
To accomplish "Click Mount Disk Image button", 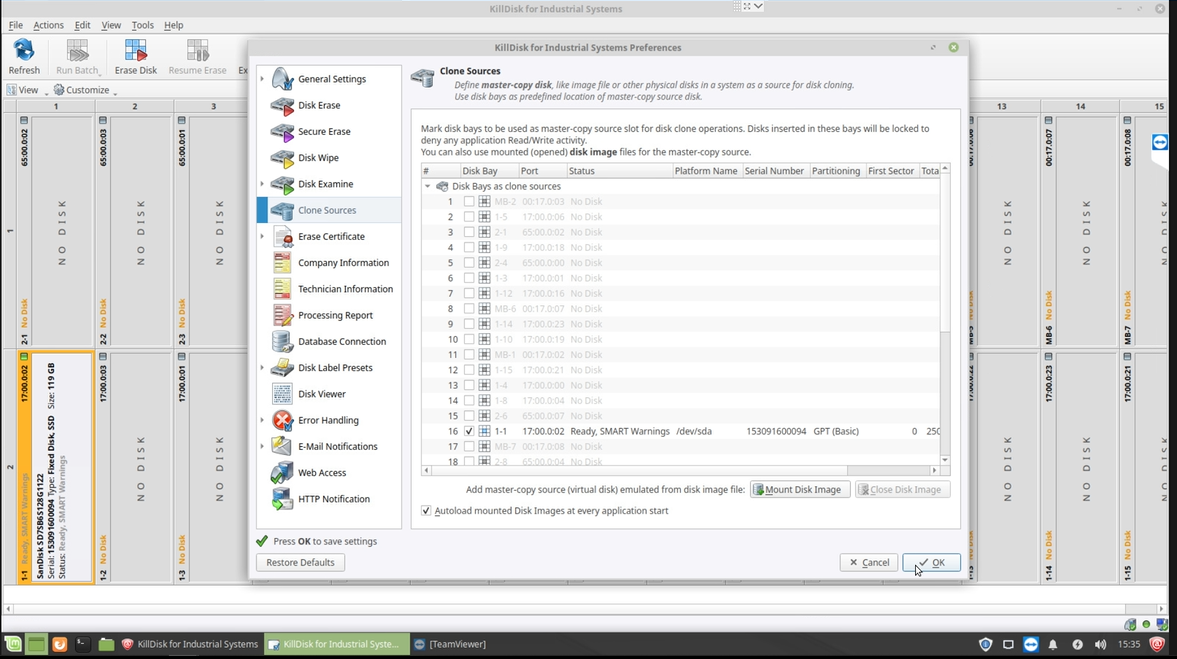I will pos(800,489).
